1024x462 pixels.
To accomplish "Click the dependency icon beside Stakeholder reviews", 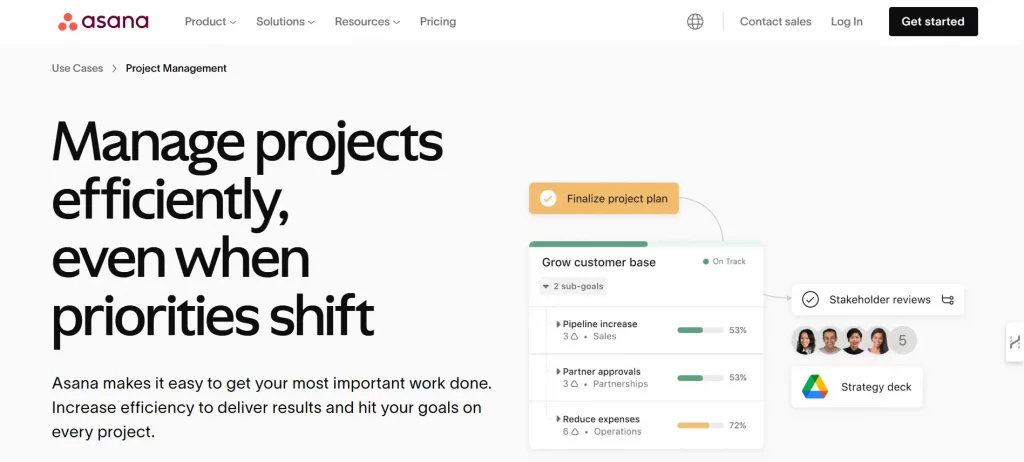I will click(x=948, y=300).
